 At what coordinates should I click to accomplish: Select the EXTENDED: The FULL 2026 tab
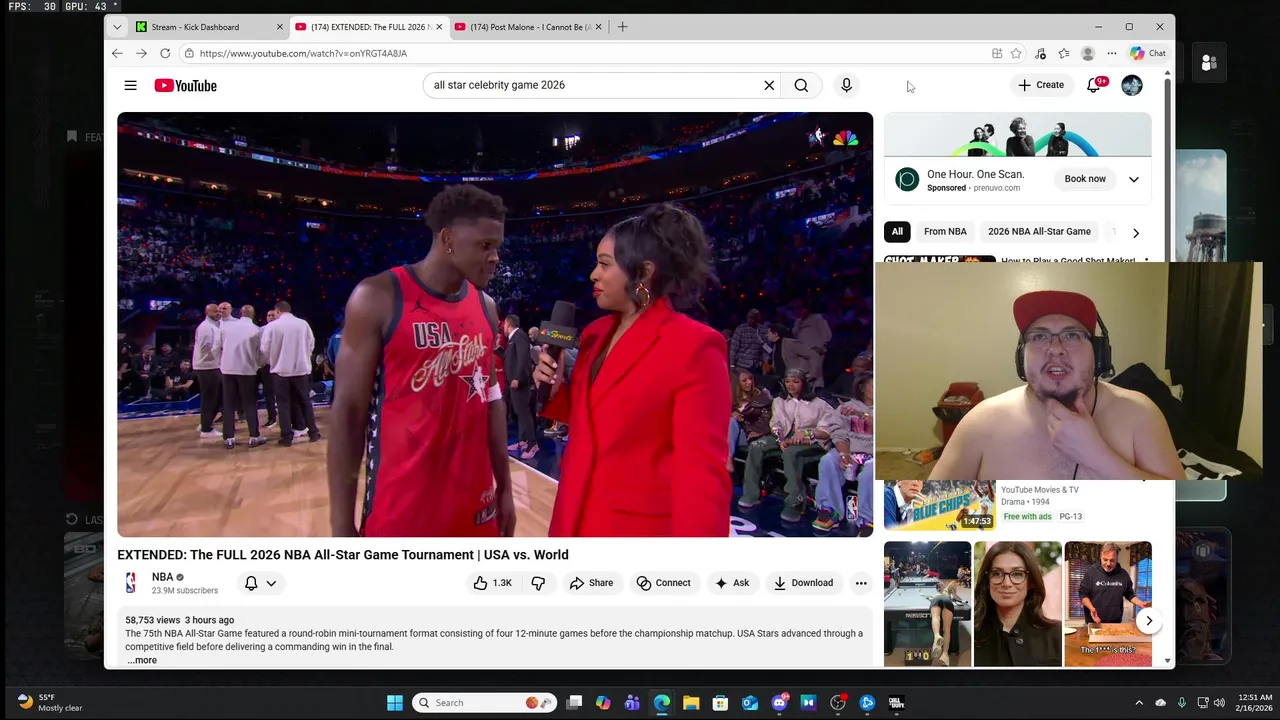click(x=368, y=27)
